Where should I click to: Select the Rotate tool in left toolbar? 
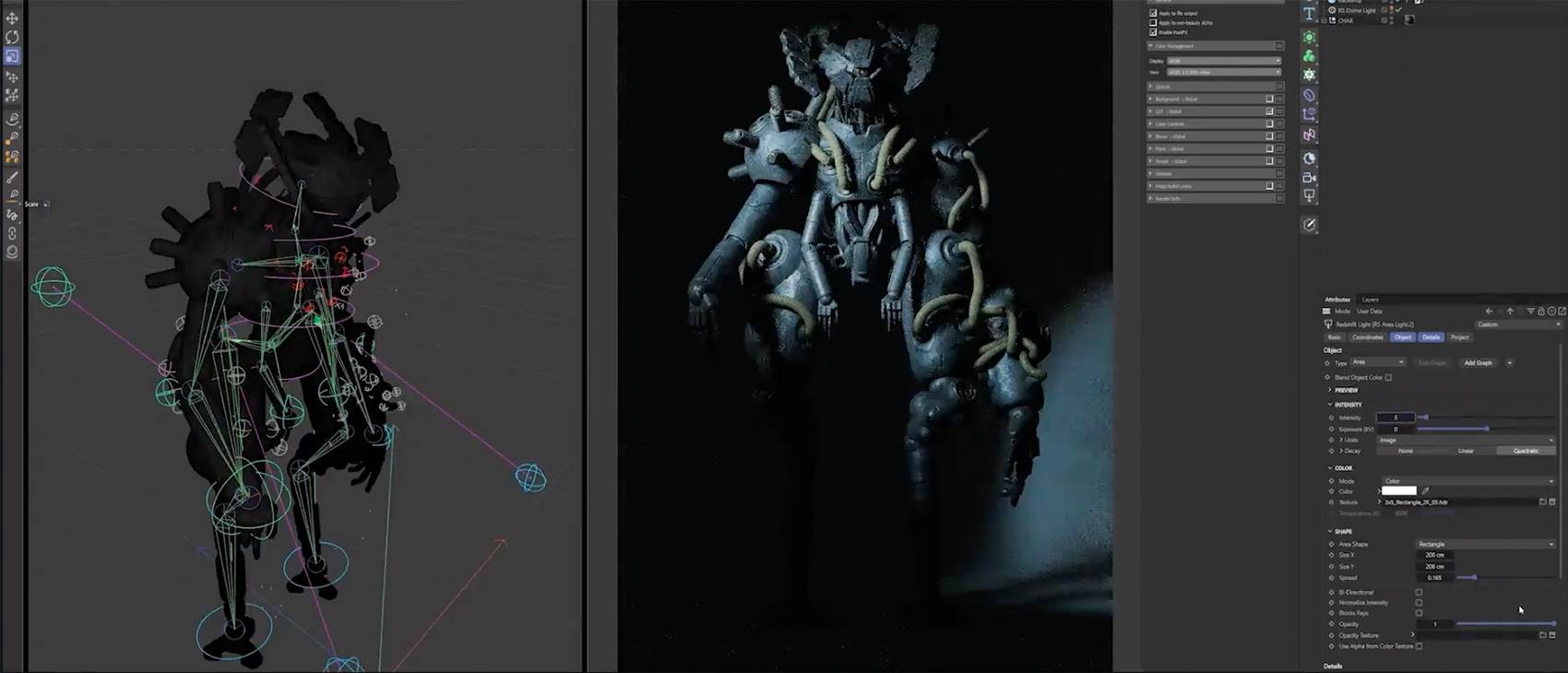12,37
